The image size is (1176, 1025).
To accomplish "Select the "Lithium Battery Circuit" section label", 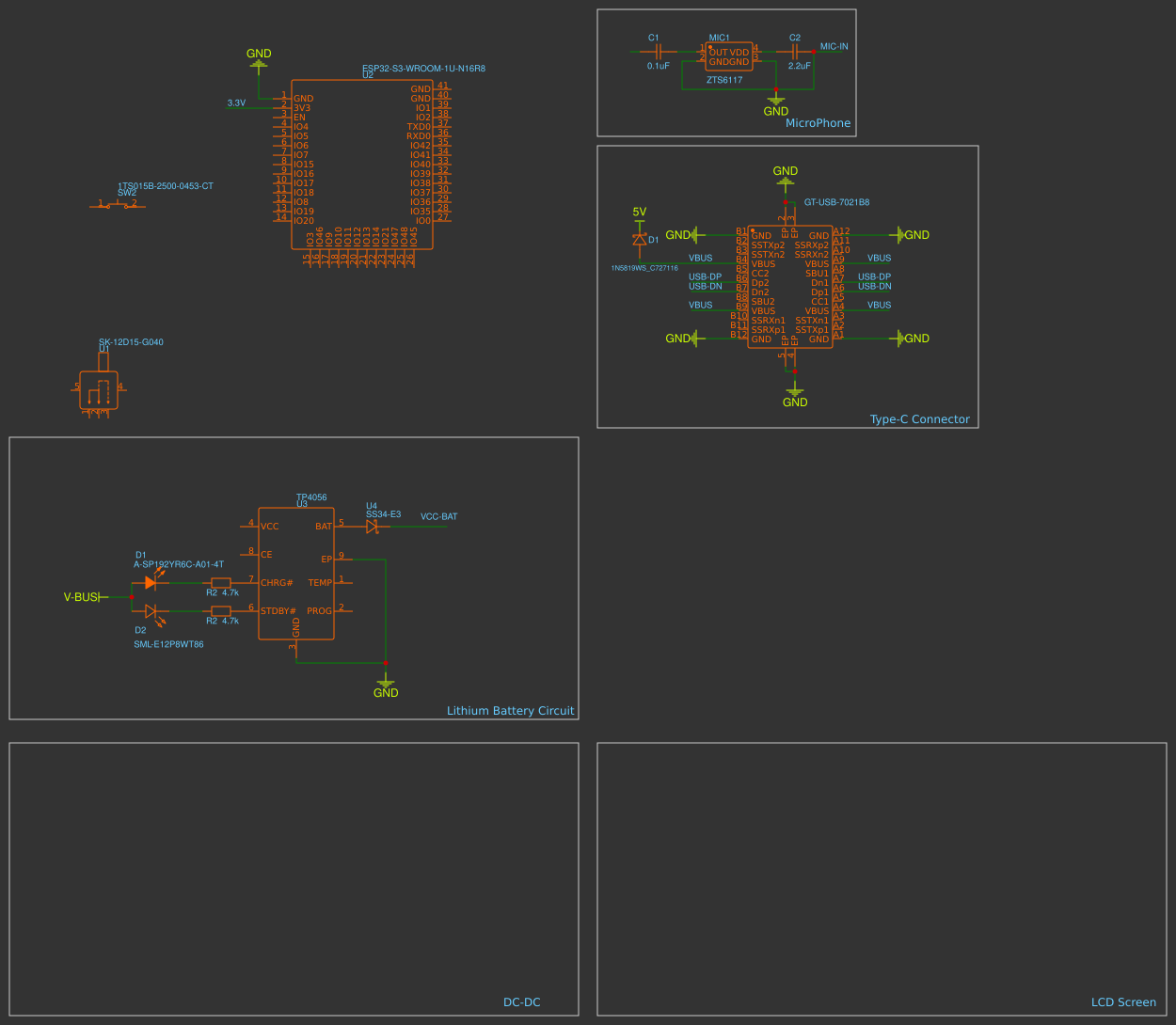I will click(510, 711).
